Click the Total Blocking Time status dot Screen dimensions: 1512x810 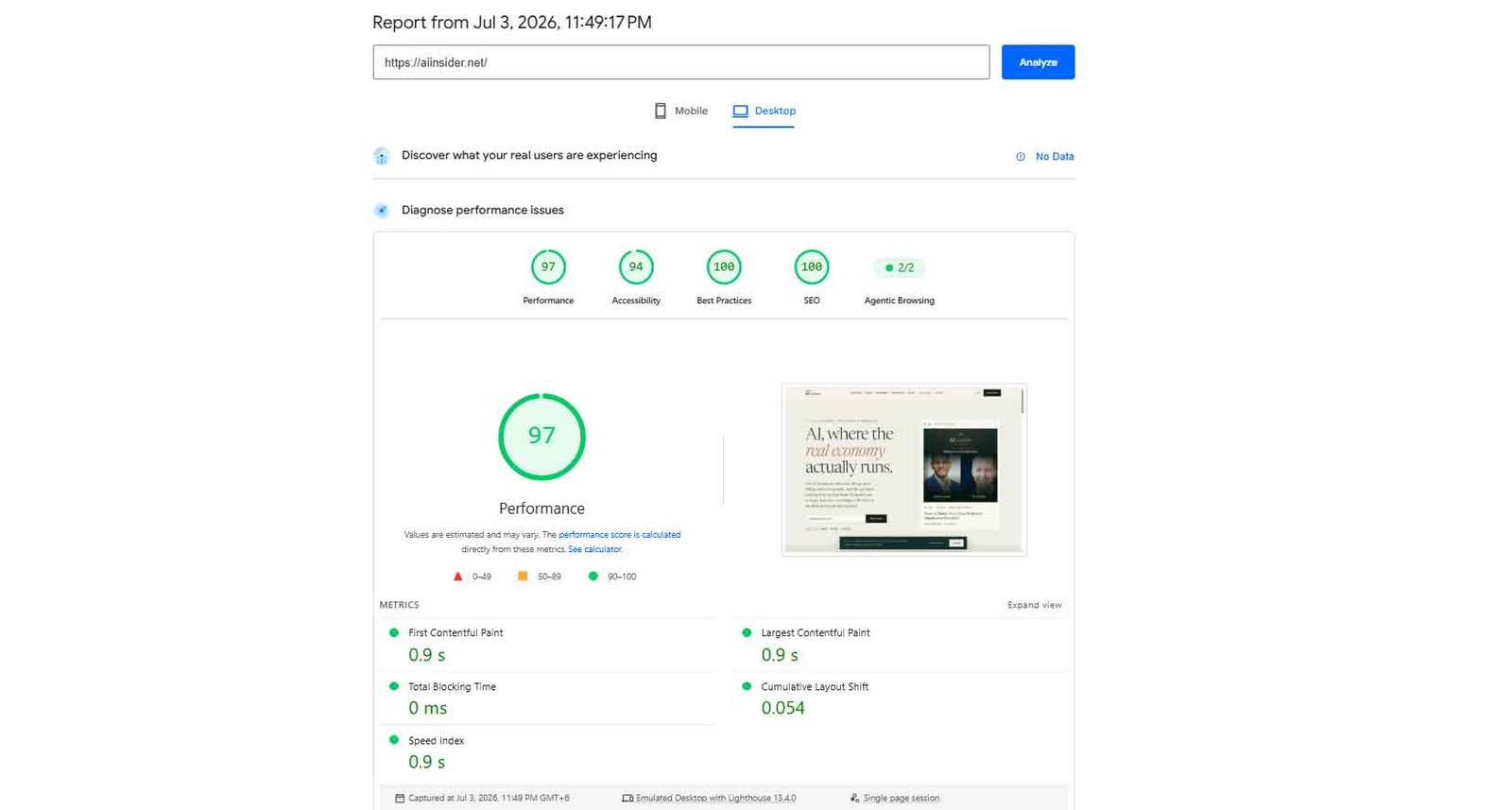coord(394,686)
